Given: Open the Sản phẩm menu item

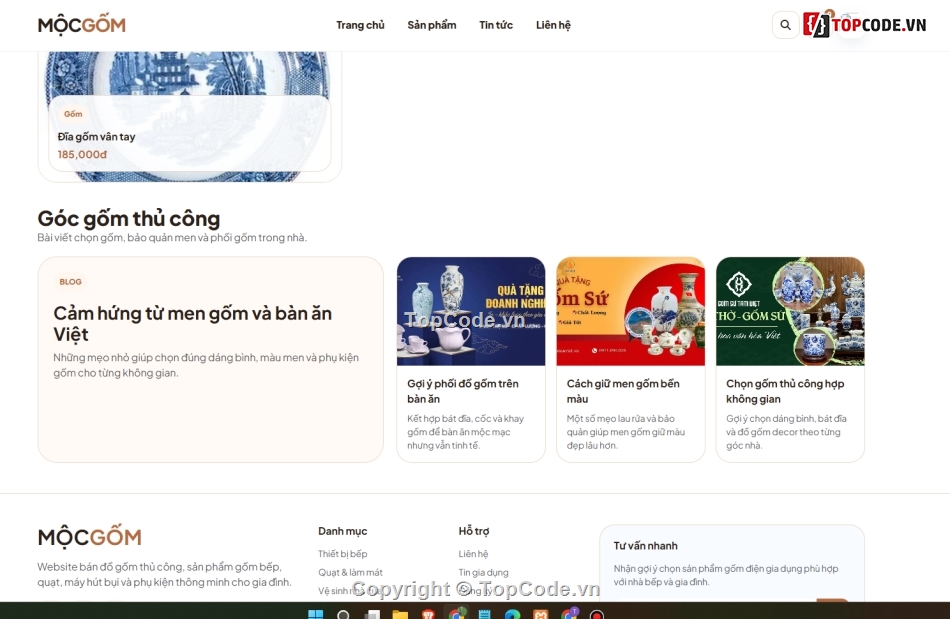Looking at the screenshot, I should click(431, 25).
